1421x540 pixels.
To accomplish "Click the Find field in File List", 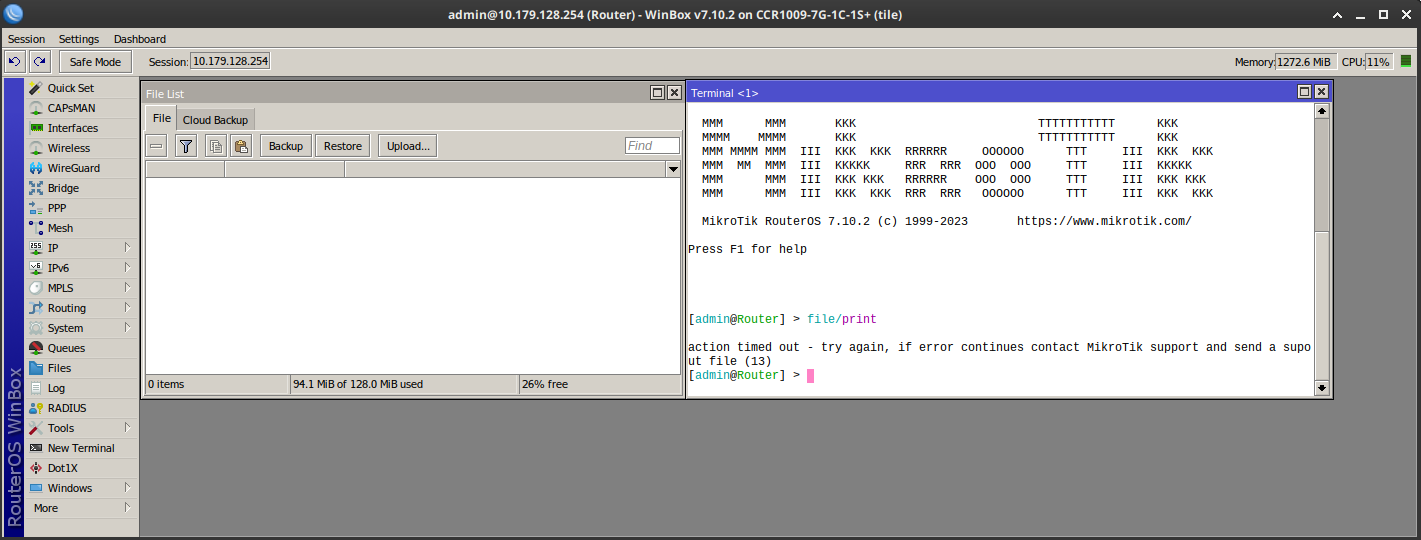I will 652,146.
